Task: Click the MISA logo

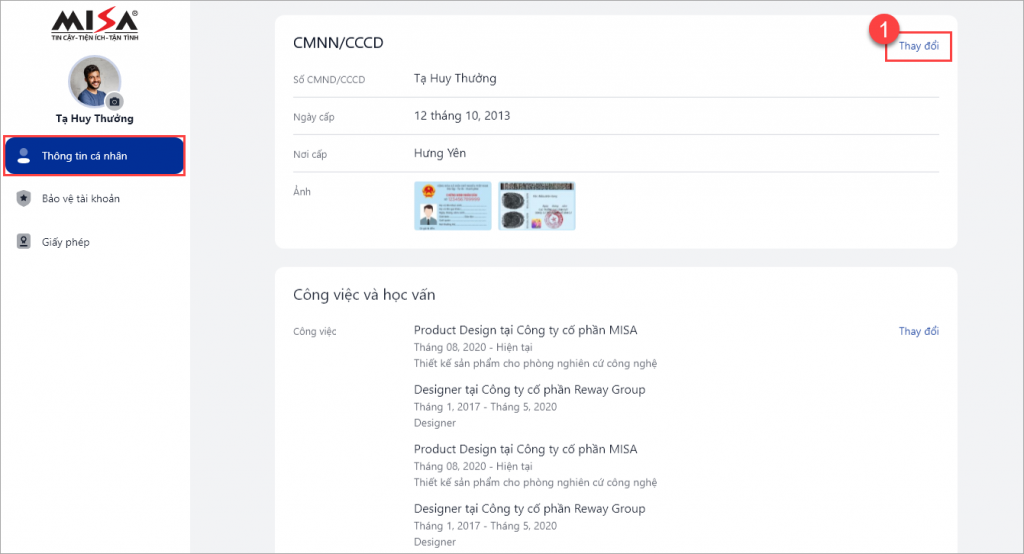Action: pyautogui.click(x=95, y=25)
